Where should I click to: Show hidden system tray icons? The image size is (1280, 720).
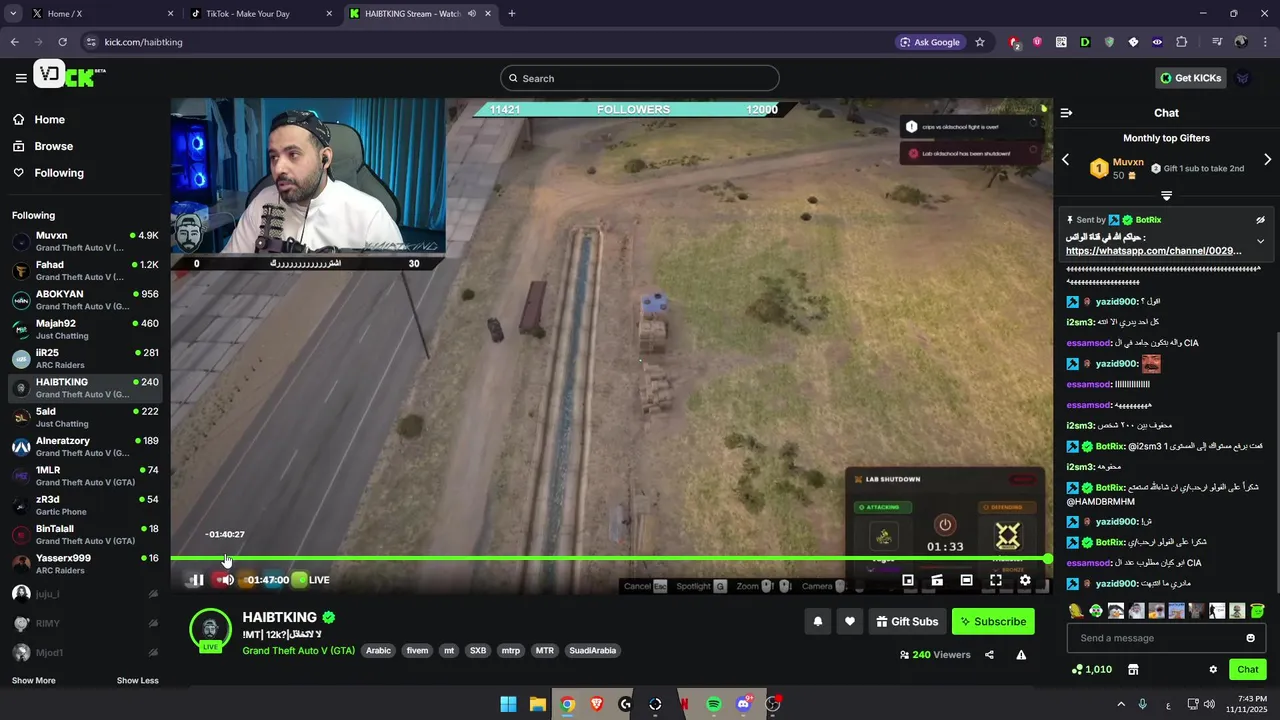coord(1121,704)
